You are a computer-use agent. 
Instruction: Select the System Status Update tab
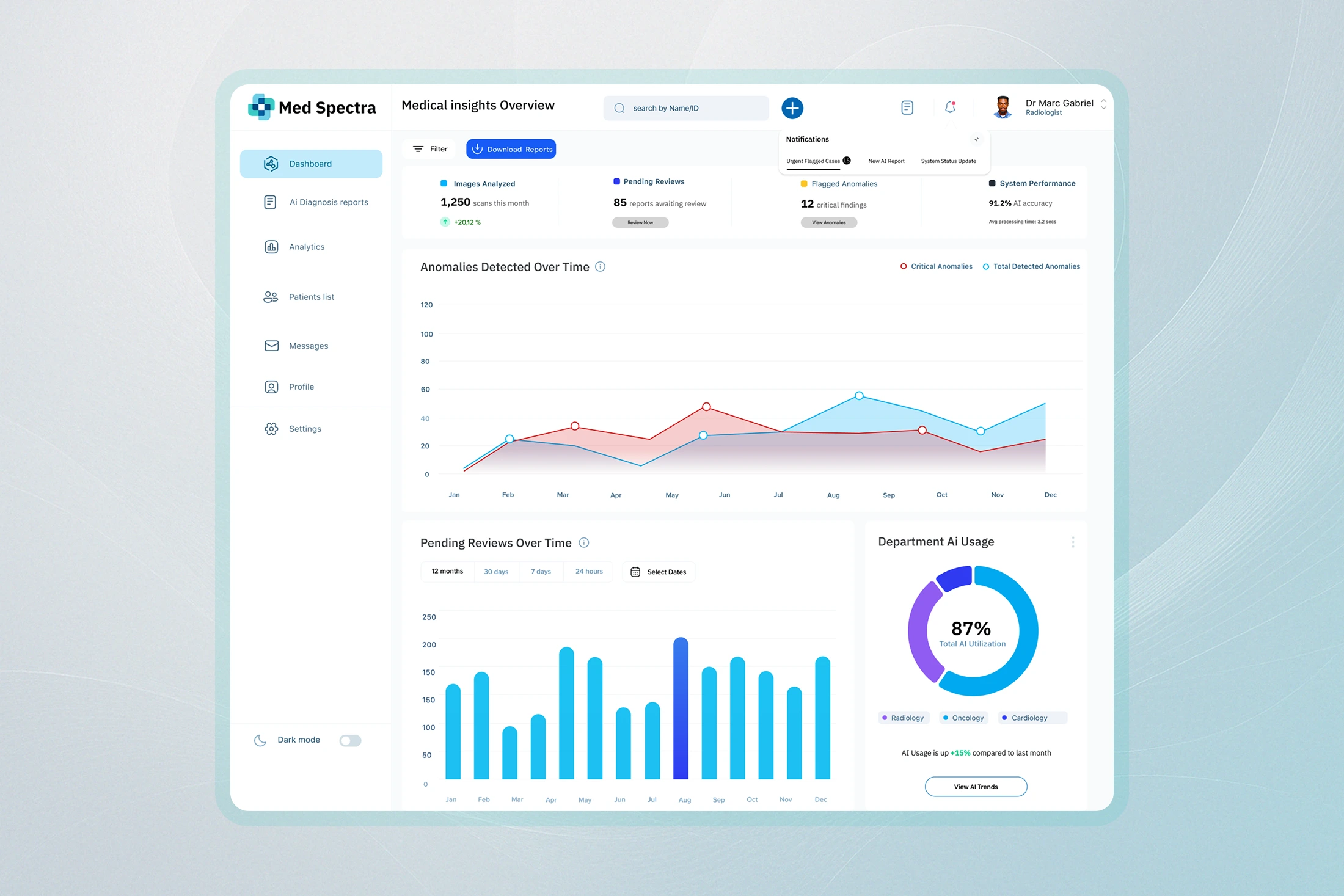pos(949,161)
